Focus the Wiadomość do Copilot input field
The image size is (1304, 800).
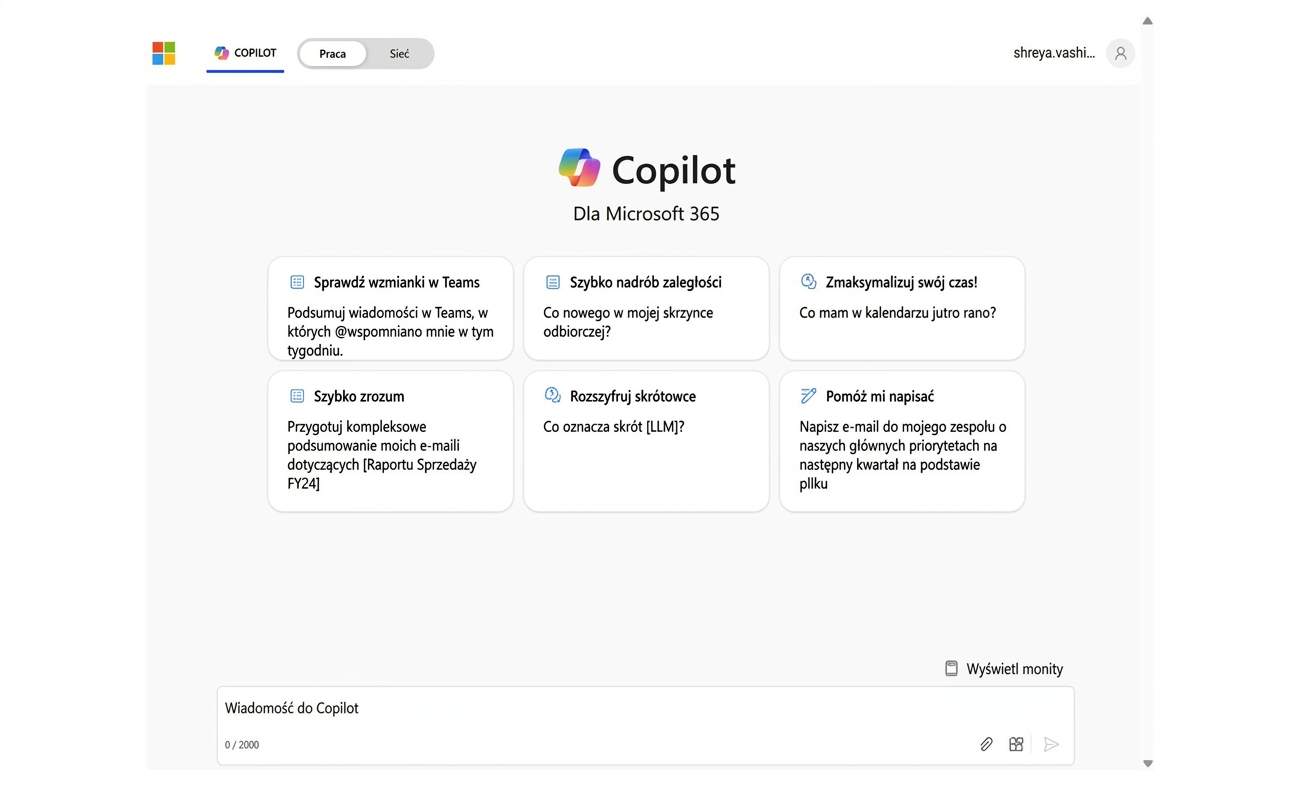coord(646,725)
